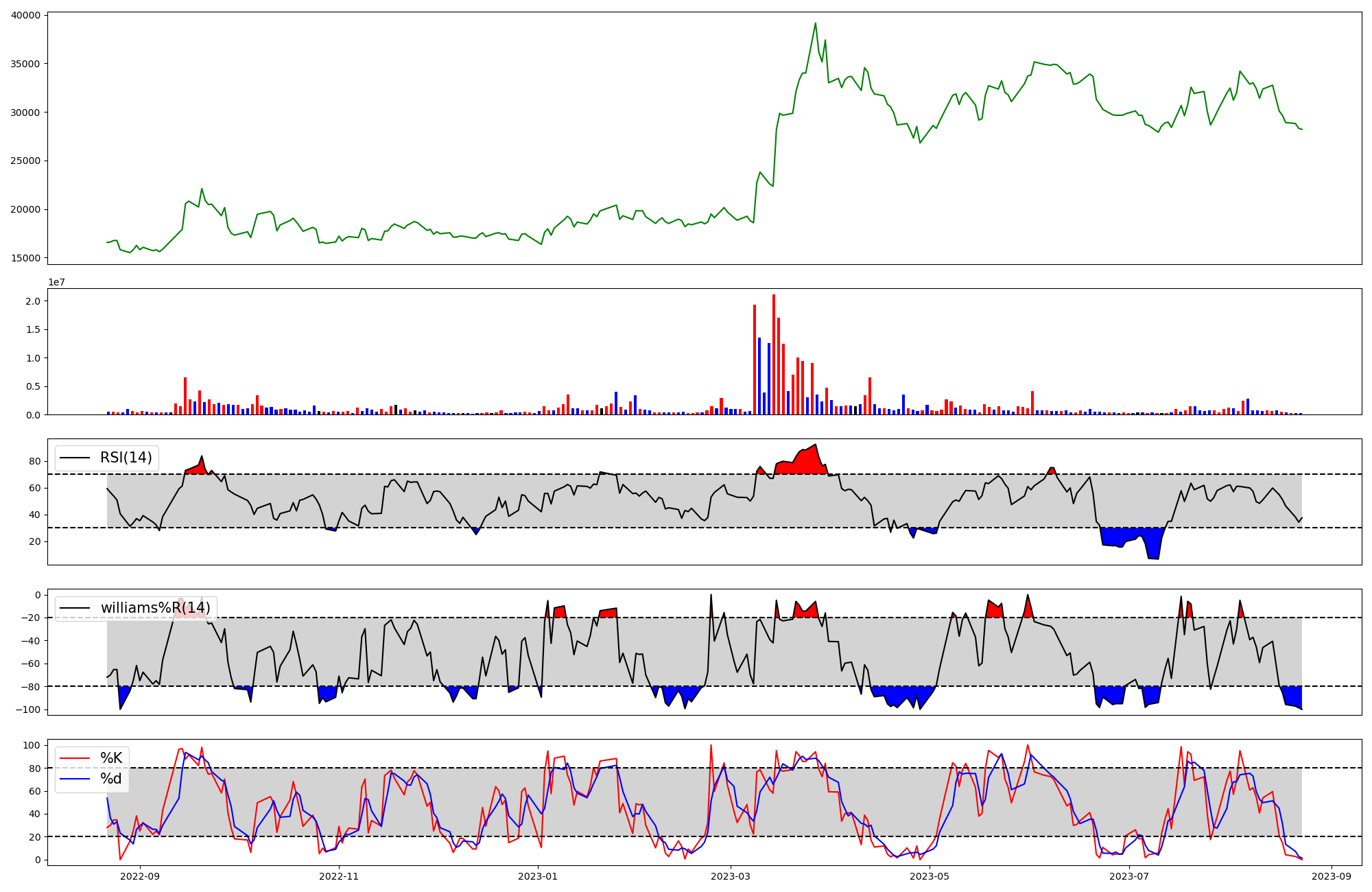The height and width of the screenshot is (892, 1372).
Task: Select the %K legend entry text
Action: click(x=111, y=758)
